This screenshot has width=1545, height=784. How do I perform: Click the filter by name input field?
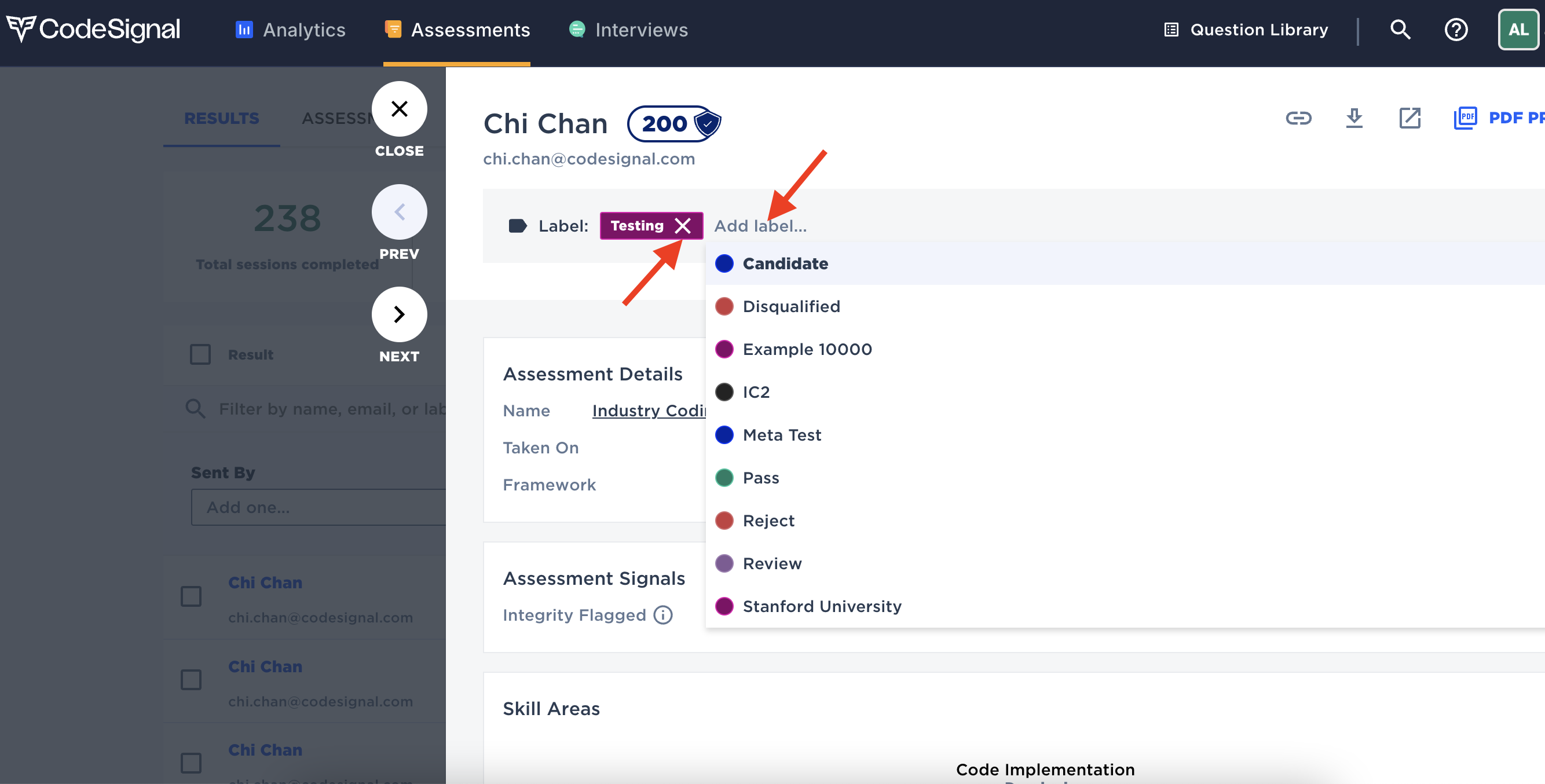click(332, 409)
